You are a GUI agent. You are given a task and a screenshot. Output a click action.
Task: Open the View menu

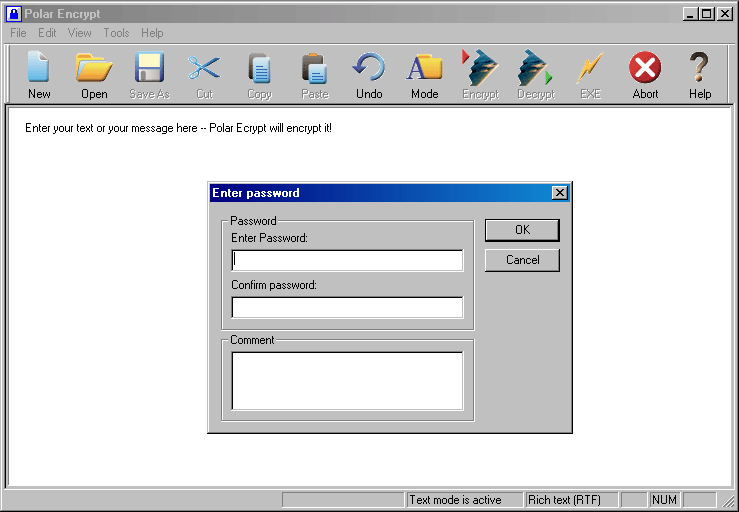coord(79,33)
